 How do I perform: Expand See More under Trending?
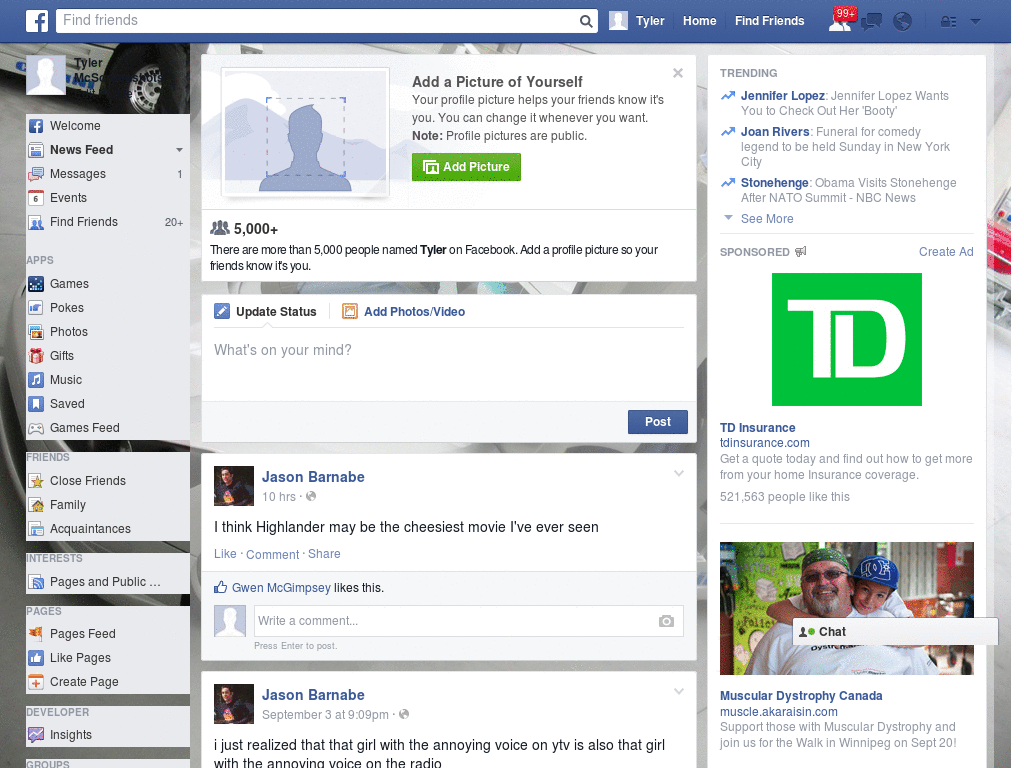tap(766, 218)
